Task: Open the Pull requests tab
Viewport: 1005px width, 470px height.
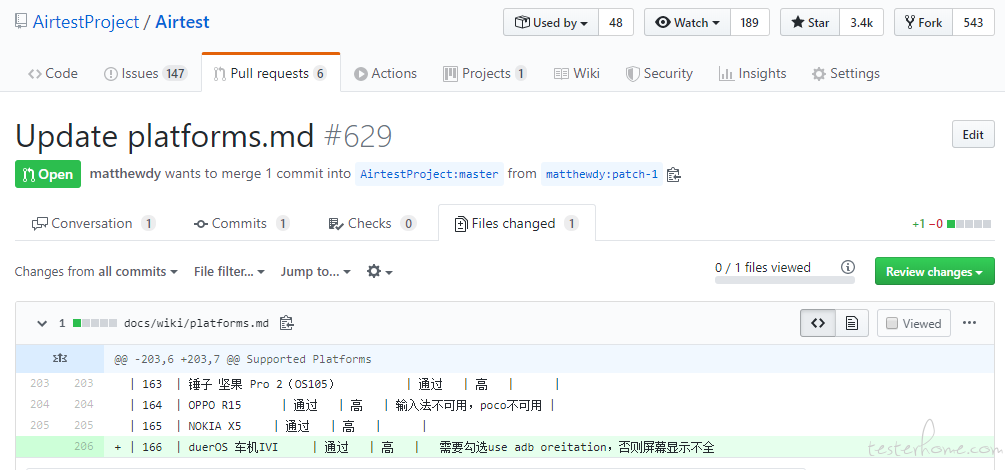Action: [x=270, y=73]
